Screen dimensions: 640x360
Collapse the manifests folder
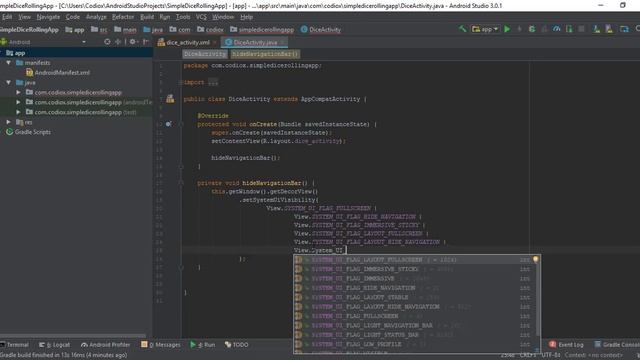point(9,63)
